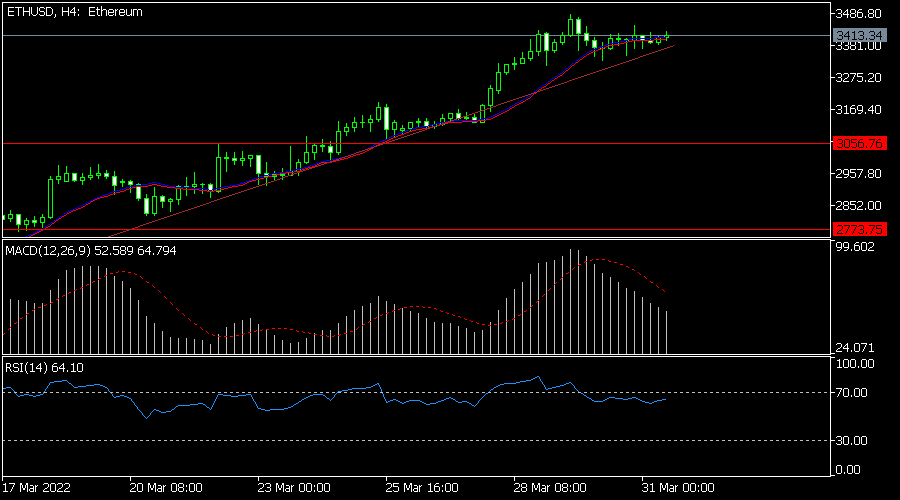Click the 17 Mar 2022 date label

[x=36, y=488]
